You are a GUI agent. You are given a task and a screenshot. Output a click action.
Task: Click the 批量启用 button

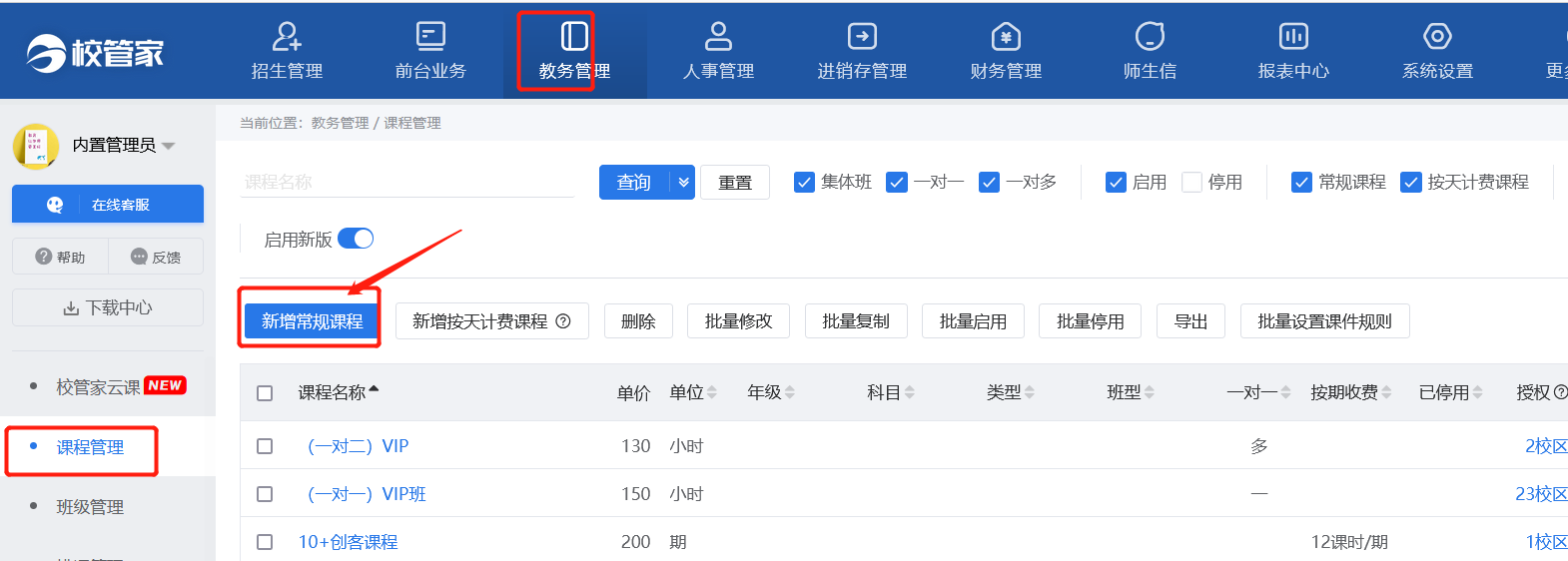973,321
